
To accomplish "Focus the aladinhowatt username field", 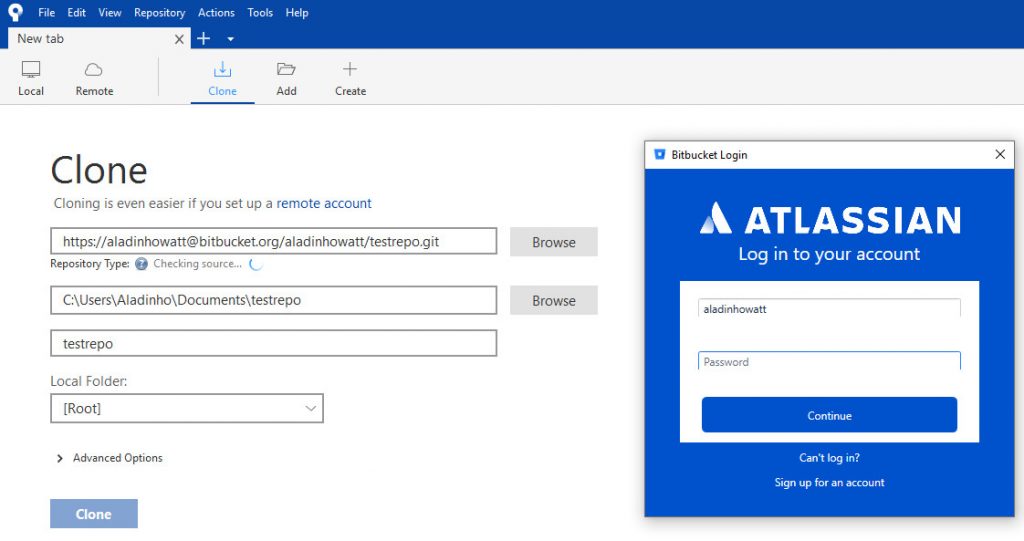I will 829,308.
